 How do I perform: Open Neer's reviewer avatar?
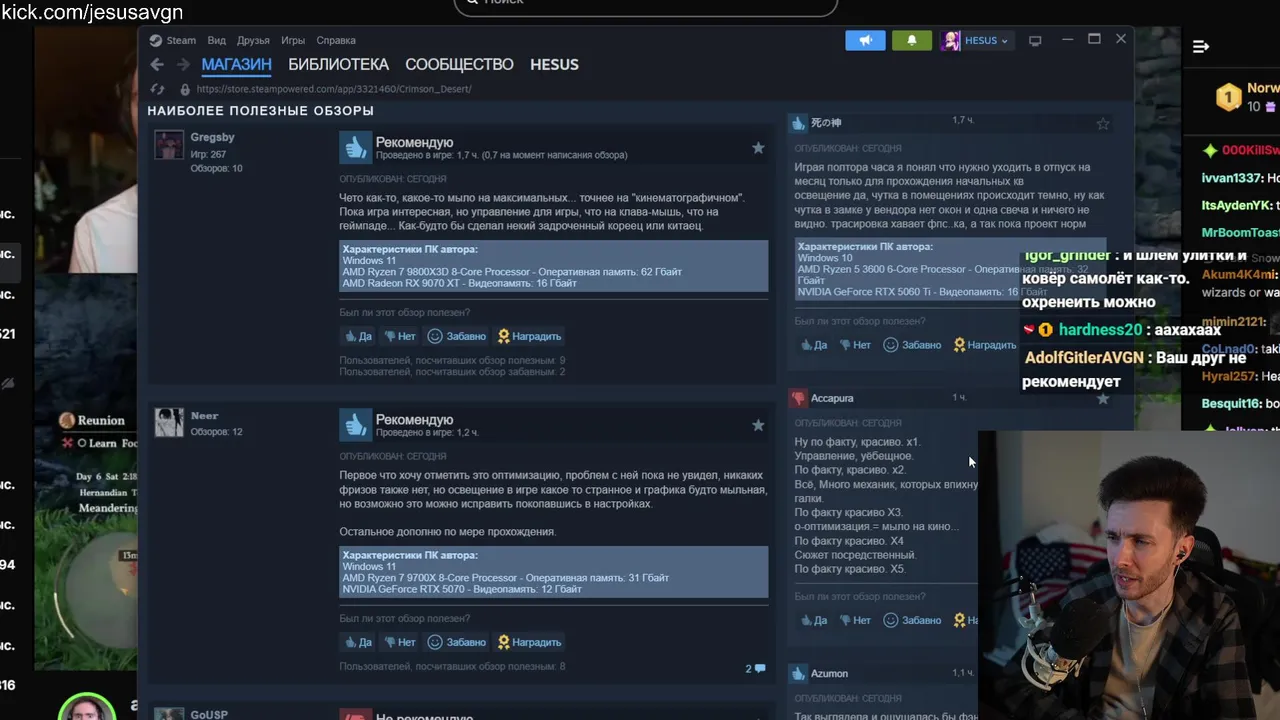169,422
